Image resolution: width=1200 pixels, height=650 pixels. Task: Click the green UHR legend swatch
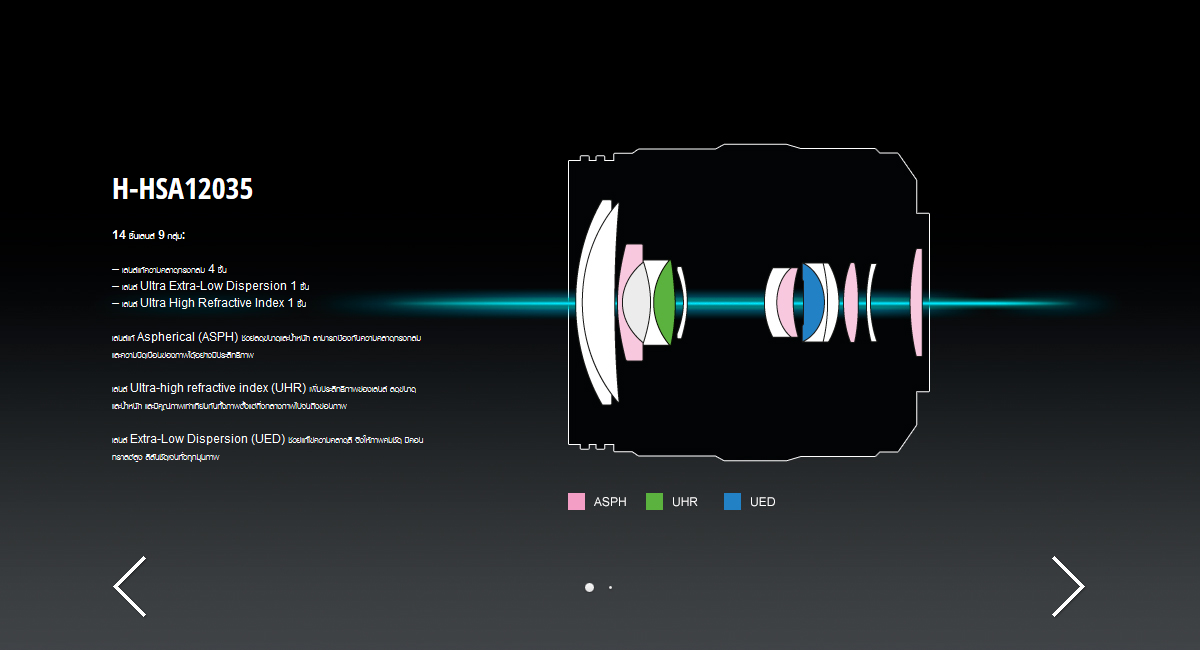(x=655, y=502)
